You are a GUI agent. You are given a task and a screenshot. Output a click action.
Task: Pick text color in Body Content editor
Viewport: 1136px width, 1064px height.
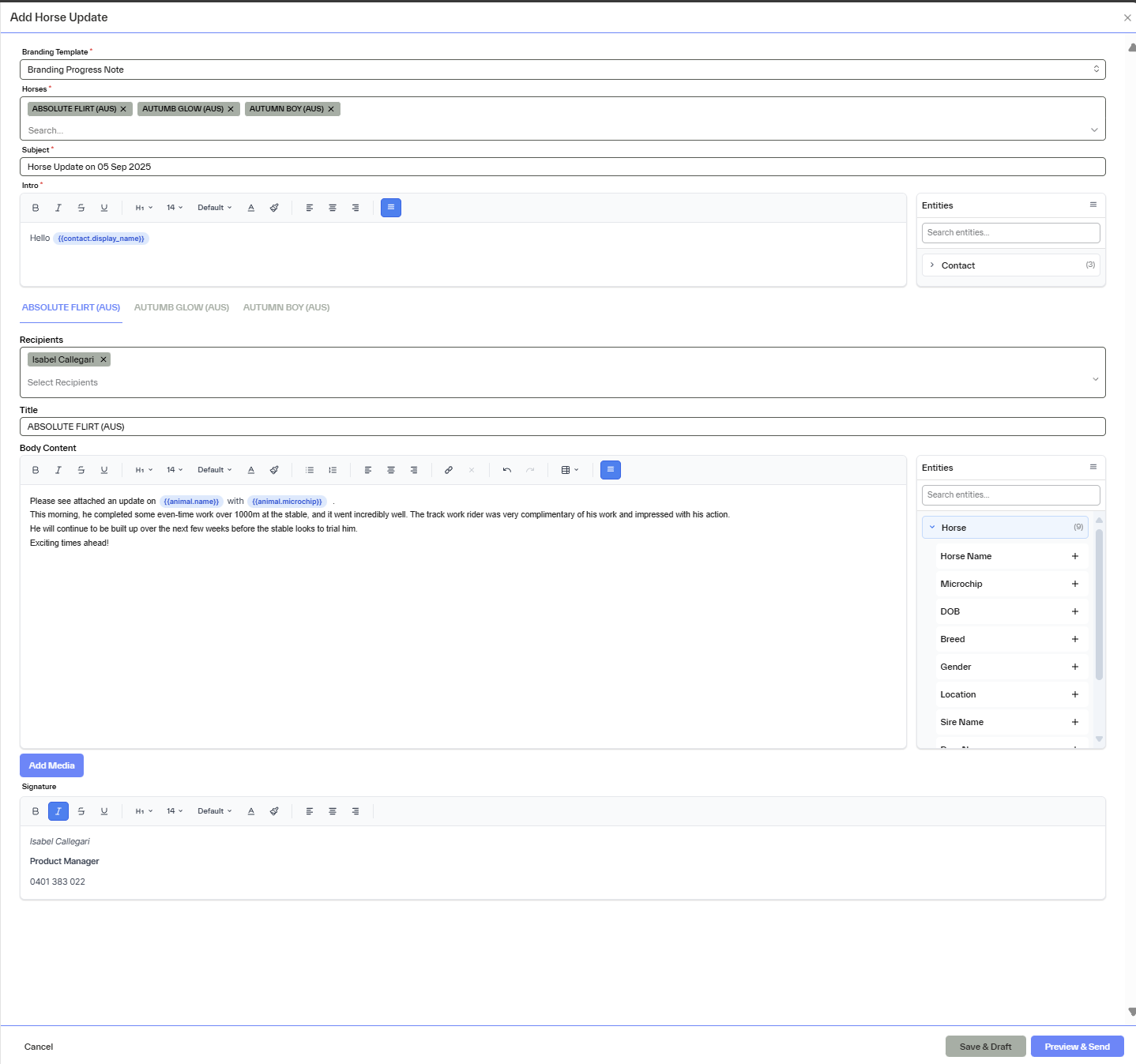pyautogui.click(x=251, y=470)
